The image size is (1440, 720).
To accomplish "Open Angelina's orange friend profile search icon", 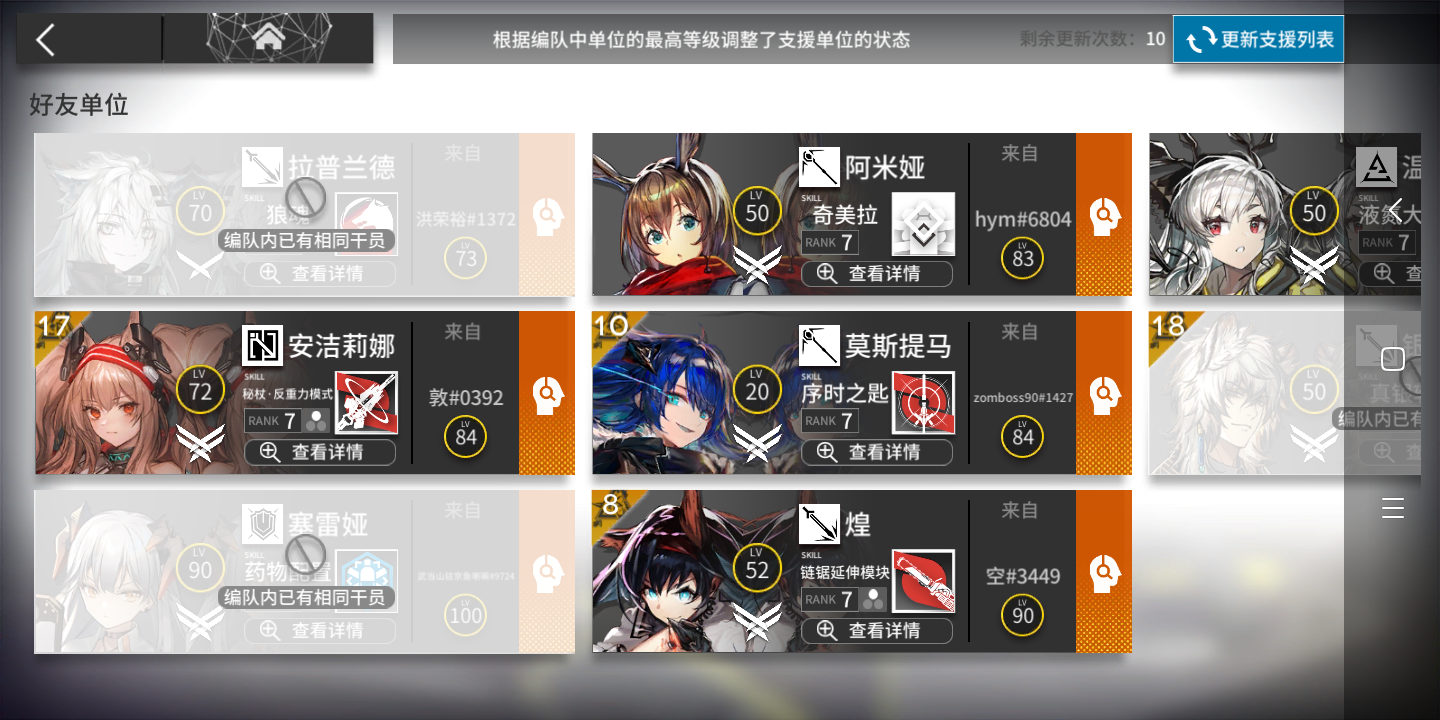I will [x=547, y=393].
